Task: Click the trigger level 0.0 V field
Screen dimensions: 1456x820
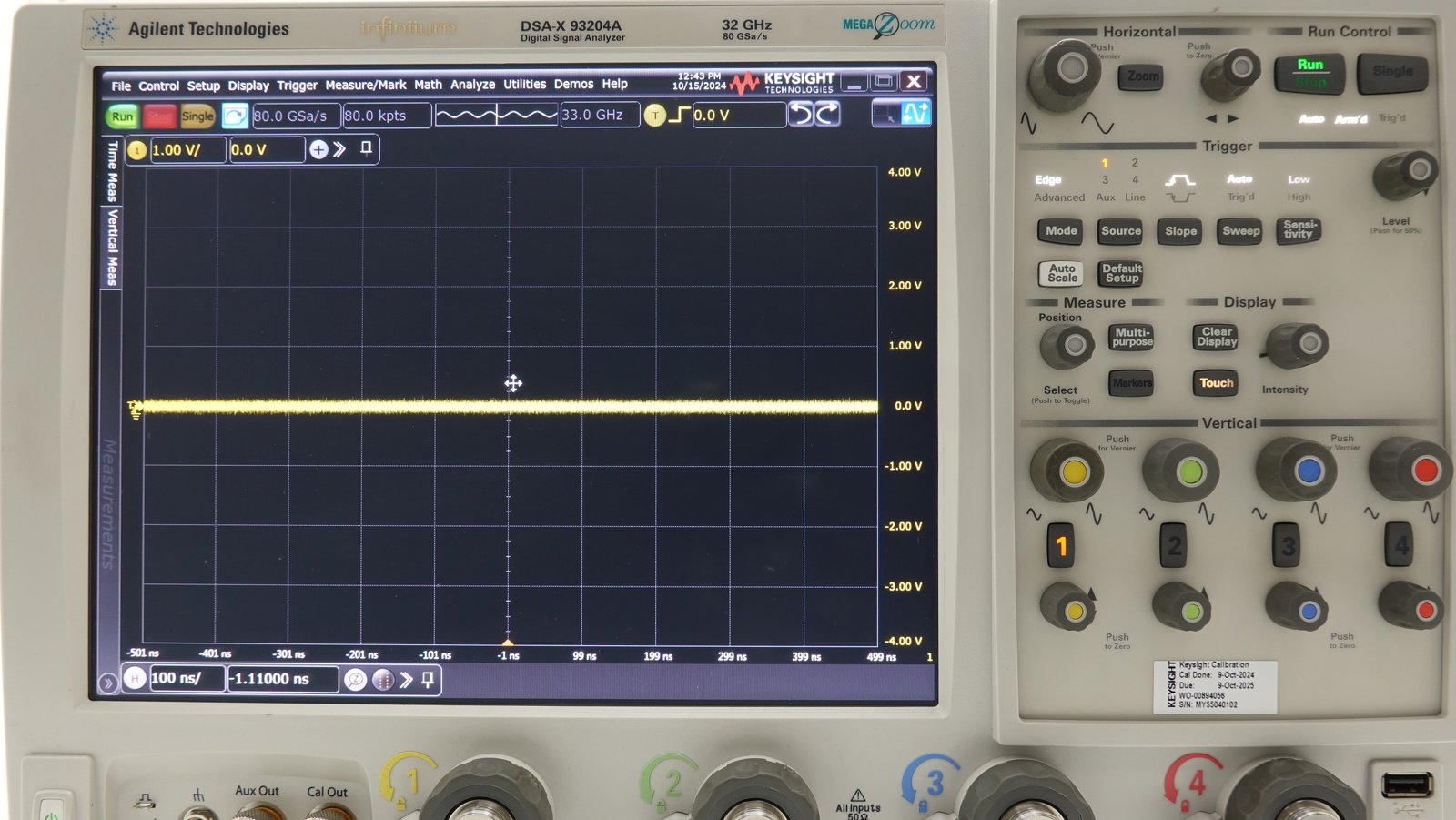Action: 739,115
